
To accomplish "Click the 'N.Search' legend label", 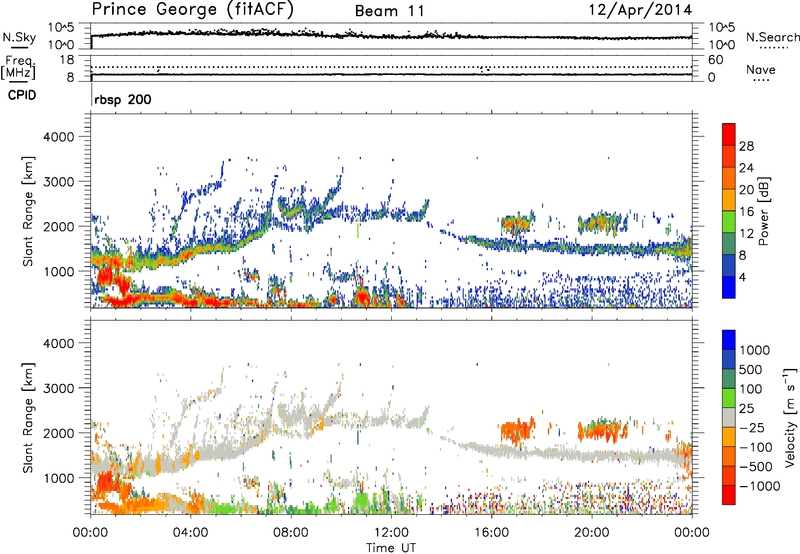I will 772,37.
